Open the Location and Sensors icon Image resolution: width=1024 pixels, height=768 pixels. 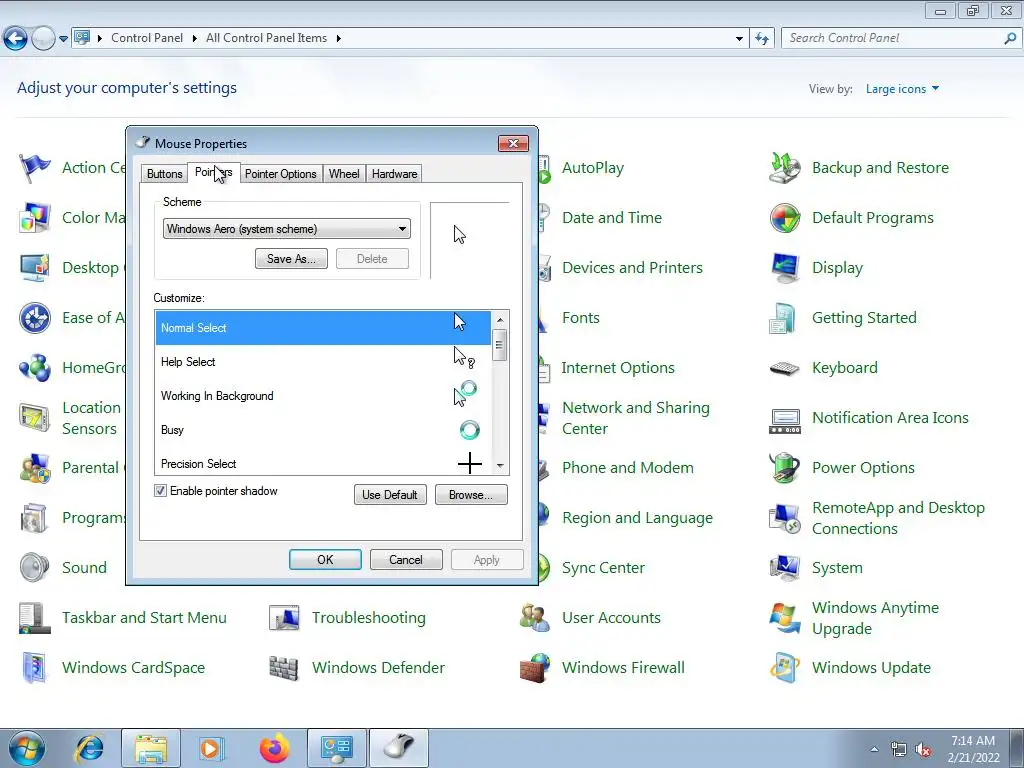pyautogui.click(x=35, y=418)
